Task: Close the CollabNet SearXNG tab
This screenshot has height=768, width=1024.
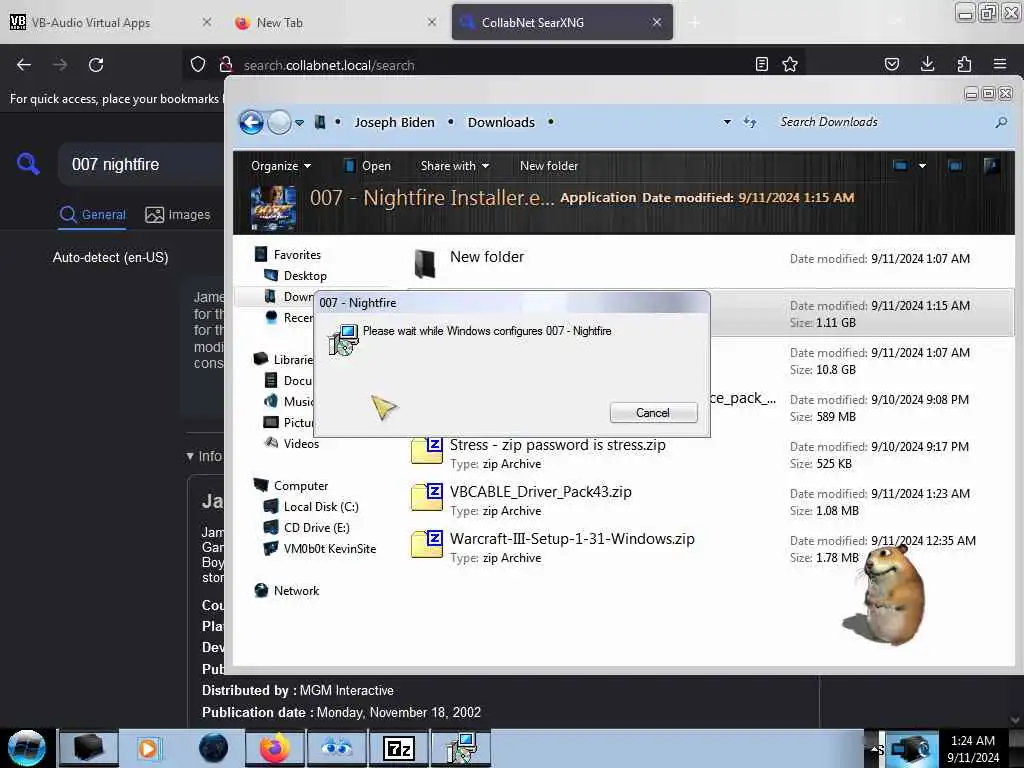Action: click(x=657, y=22)
